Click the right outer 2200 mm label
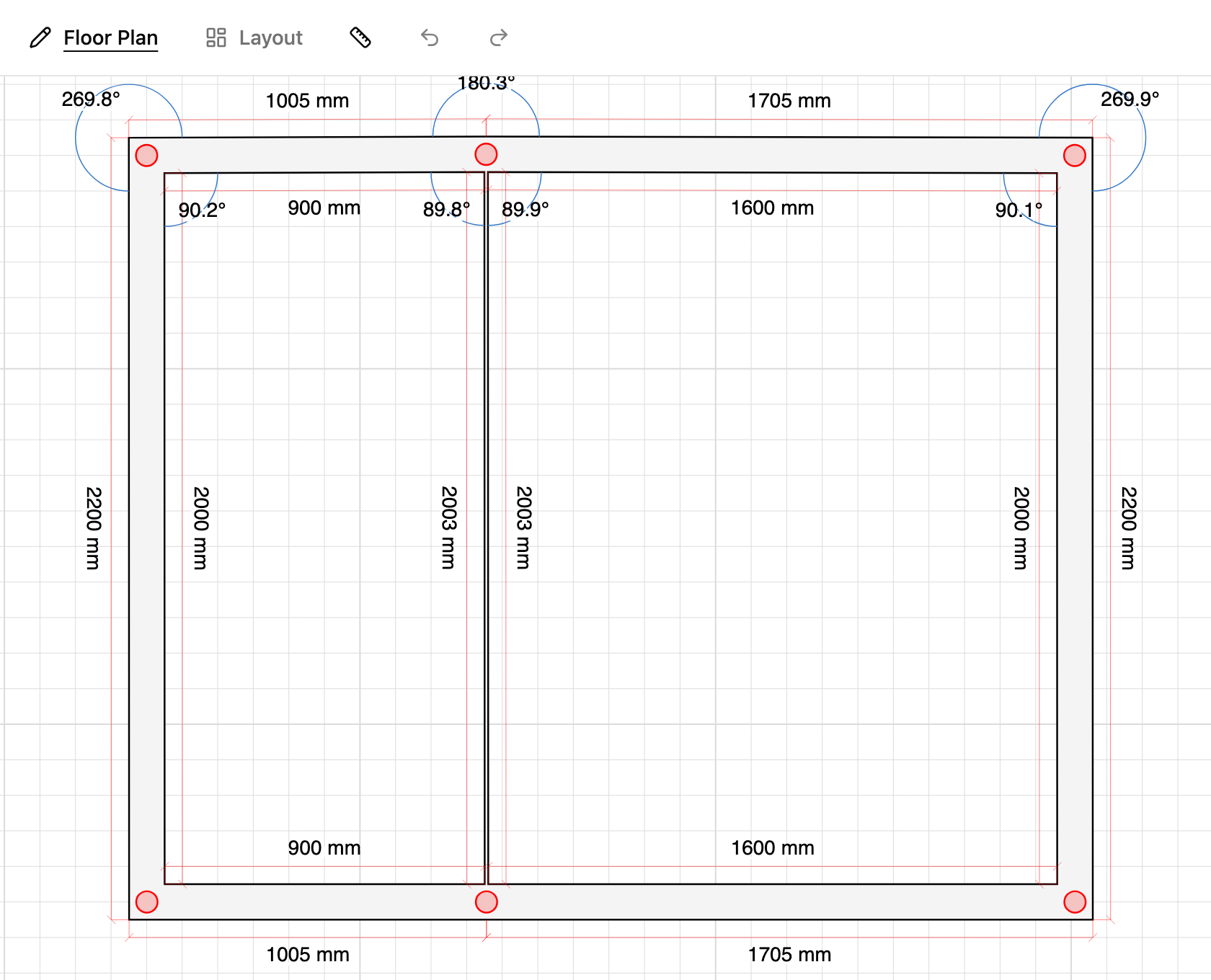Image resolution: width=1211 pixels, height=980 pixels. pos(1129,528)
